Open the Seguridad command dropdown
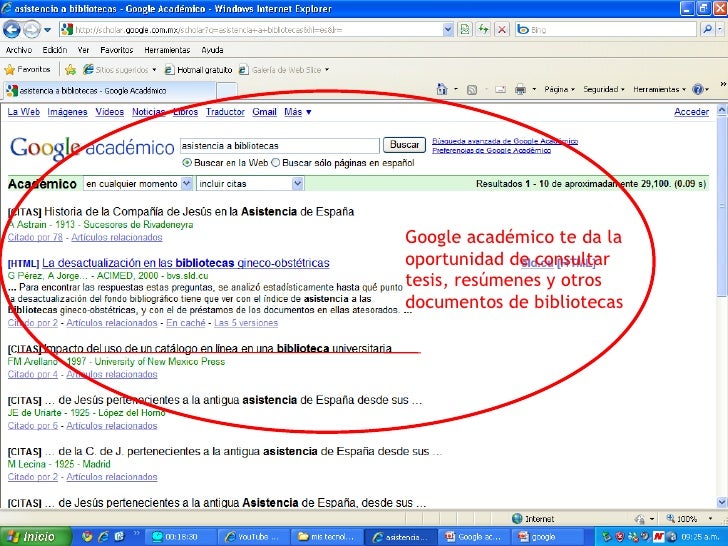728x546 pixels. tap(604, 89)
